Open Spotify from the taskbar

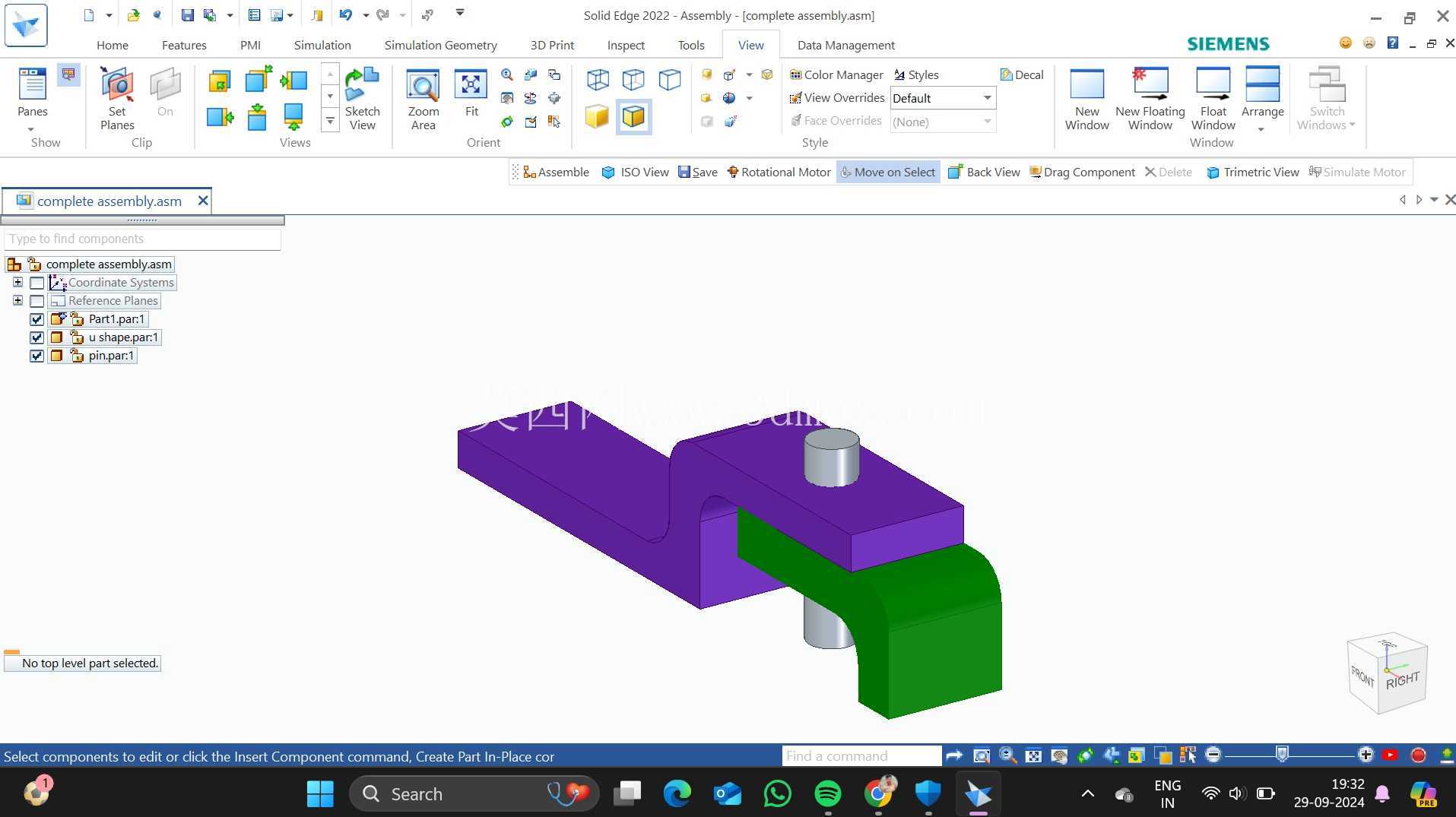click(827, 793)
